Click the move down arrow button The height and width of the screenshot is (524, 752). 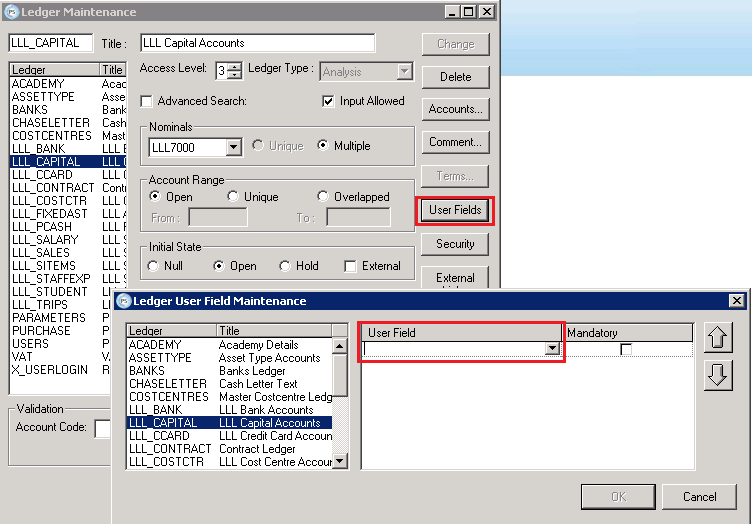tap(718, 375)
